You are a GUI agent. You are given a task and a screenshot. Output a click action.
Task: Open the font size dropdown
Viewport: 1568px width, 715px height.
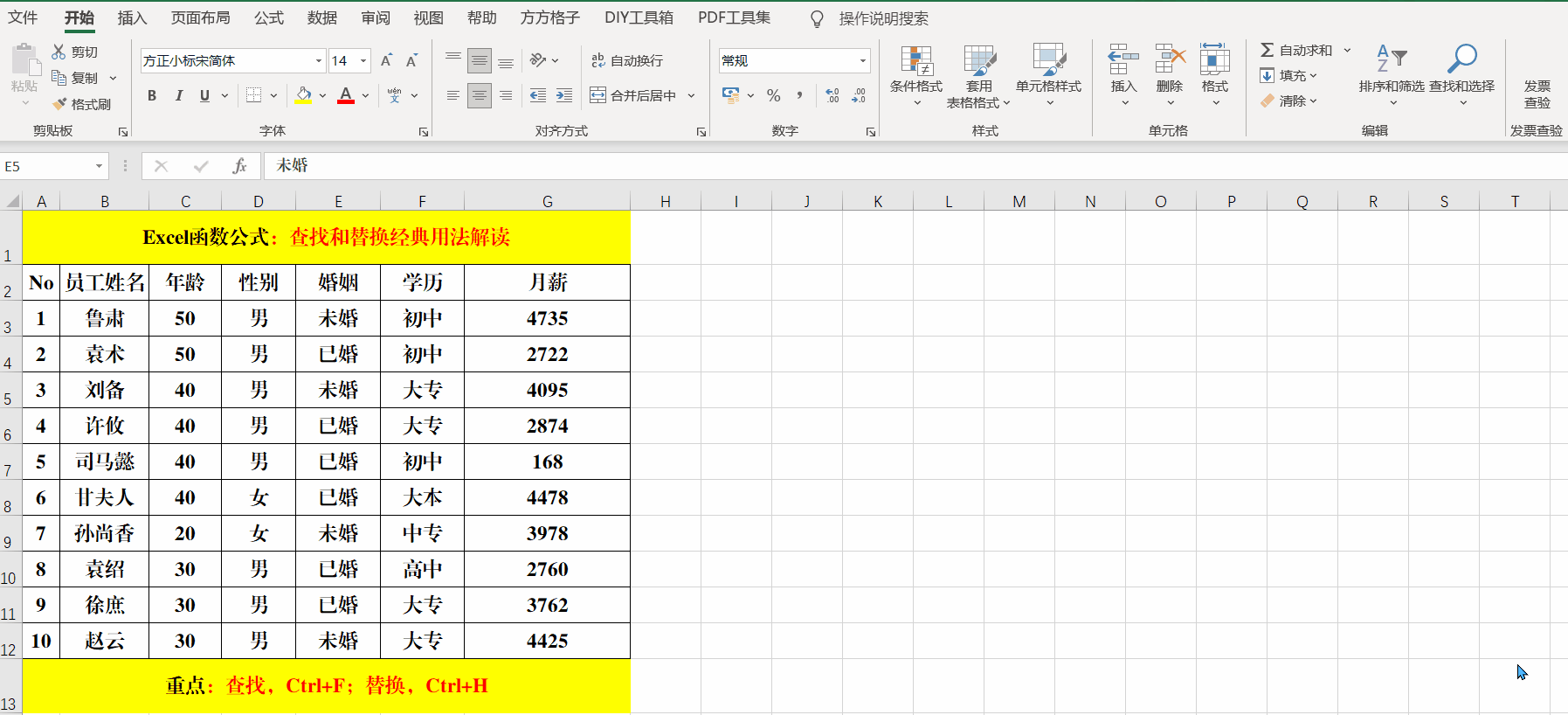coord(363,60)
